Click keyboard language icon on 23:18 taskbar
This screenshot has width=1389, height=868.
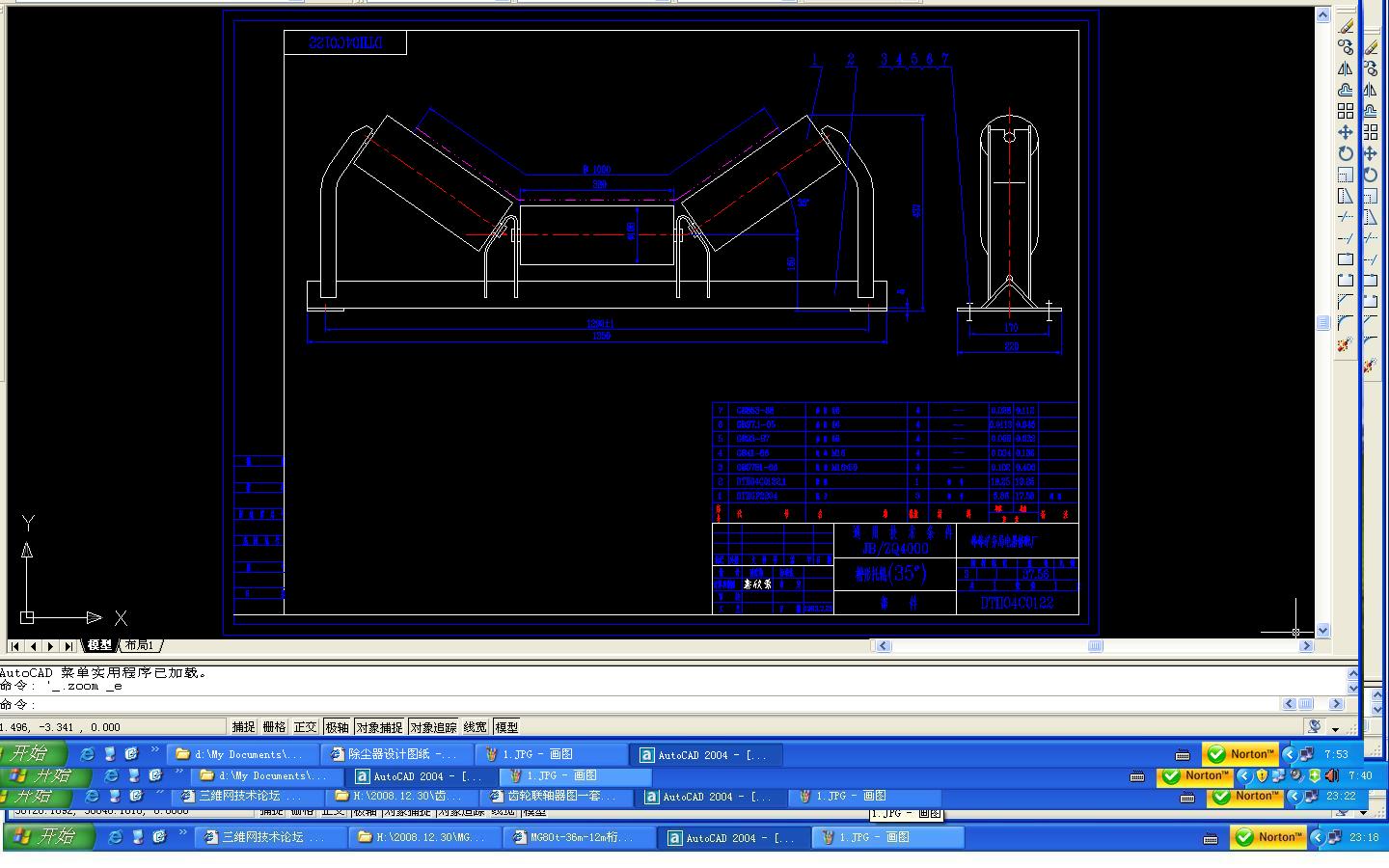(1211, 838)
